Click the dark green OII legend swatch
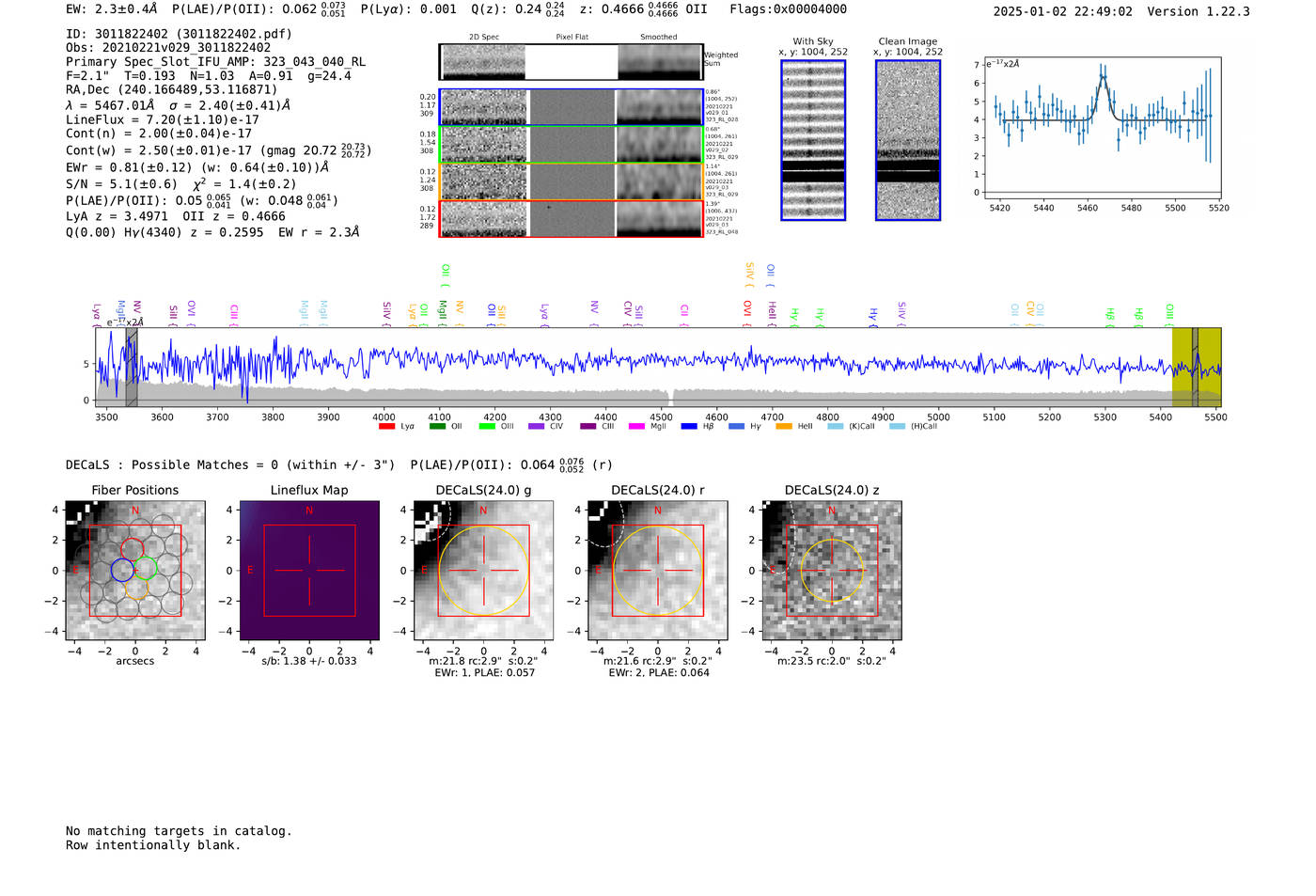The width and height of the screenshot is (1316, 896). [x=437, y=427]
